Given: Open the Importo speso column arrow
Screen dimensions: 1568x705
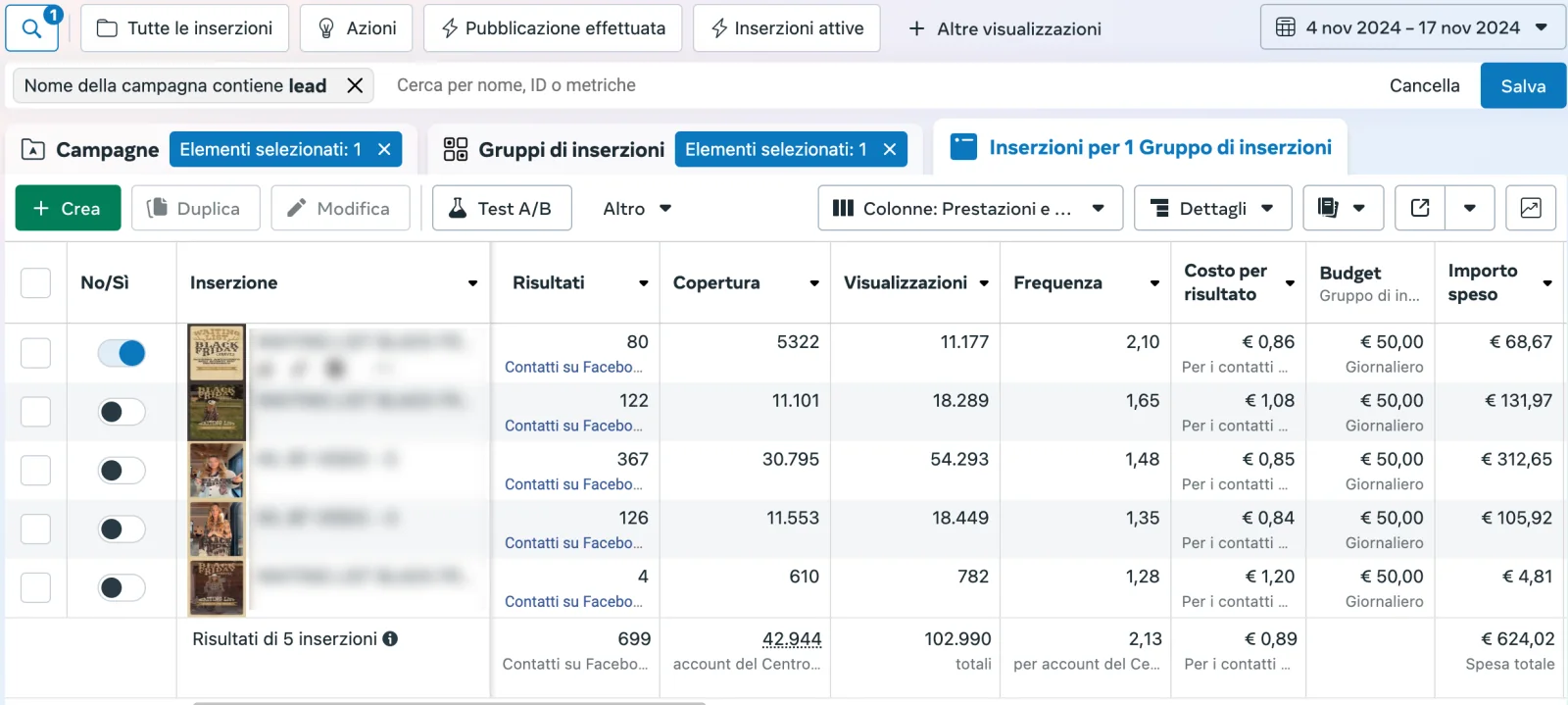Looking at the screenshot, I should pos(1547,283).
